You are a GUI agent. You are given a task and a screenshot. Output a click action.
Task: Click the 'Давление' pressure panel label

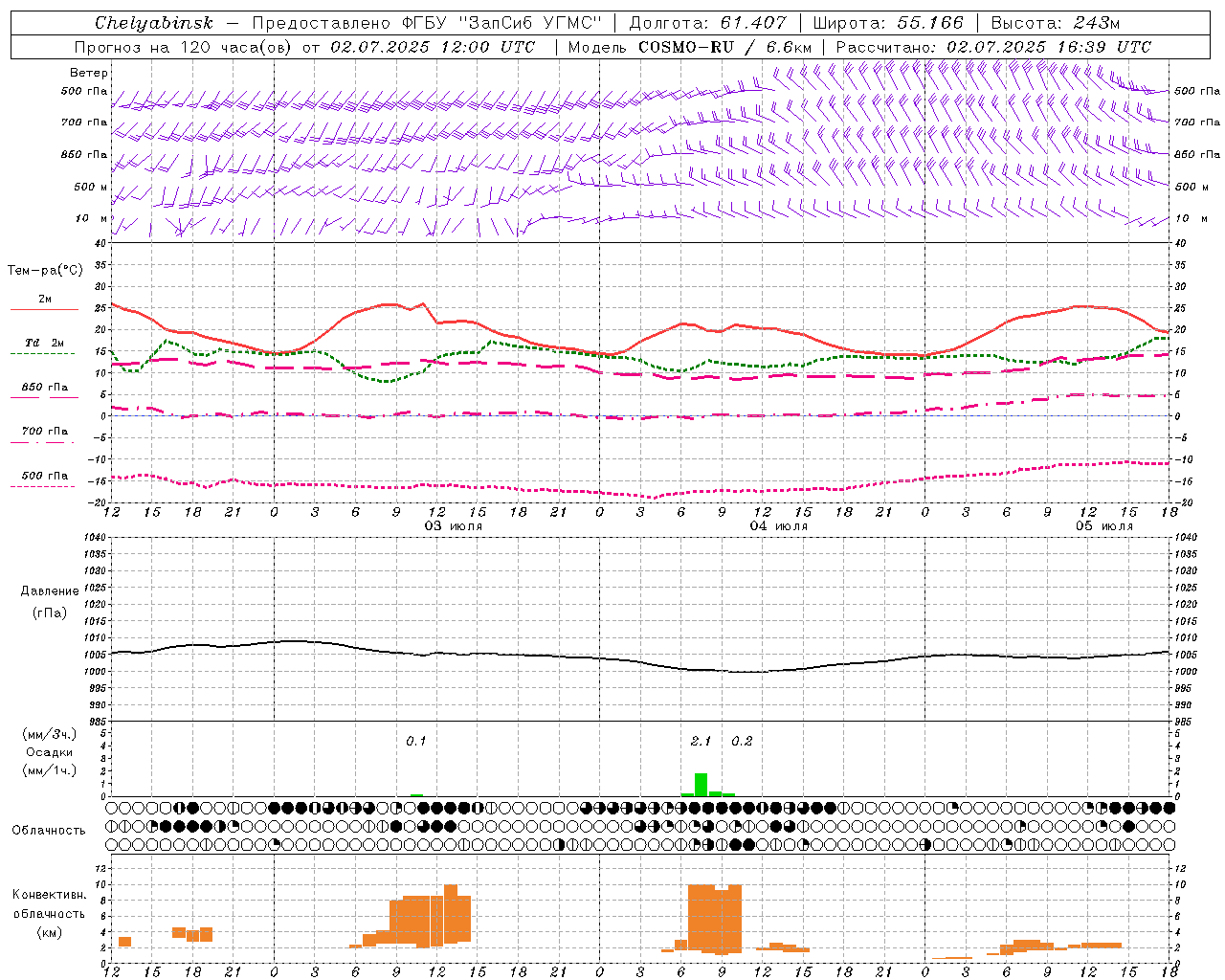[50, 591]
